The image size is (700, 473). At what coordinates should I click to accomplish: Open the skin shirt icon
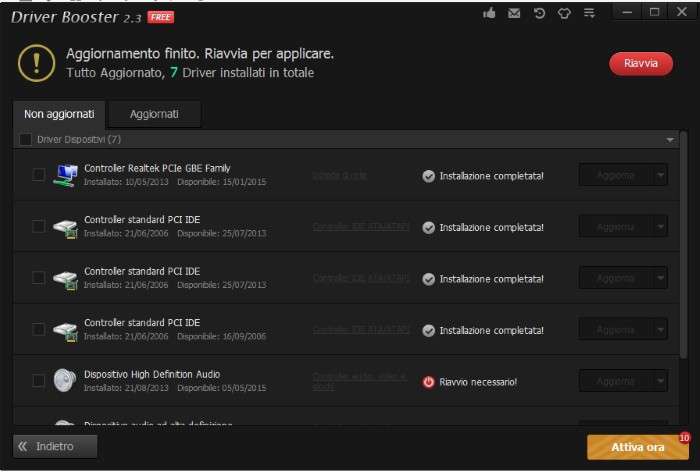564,13
